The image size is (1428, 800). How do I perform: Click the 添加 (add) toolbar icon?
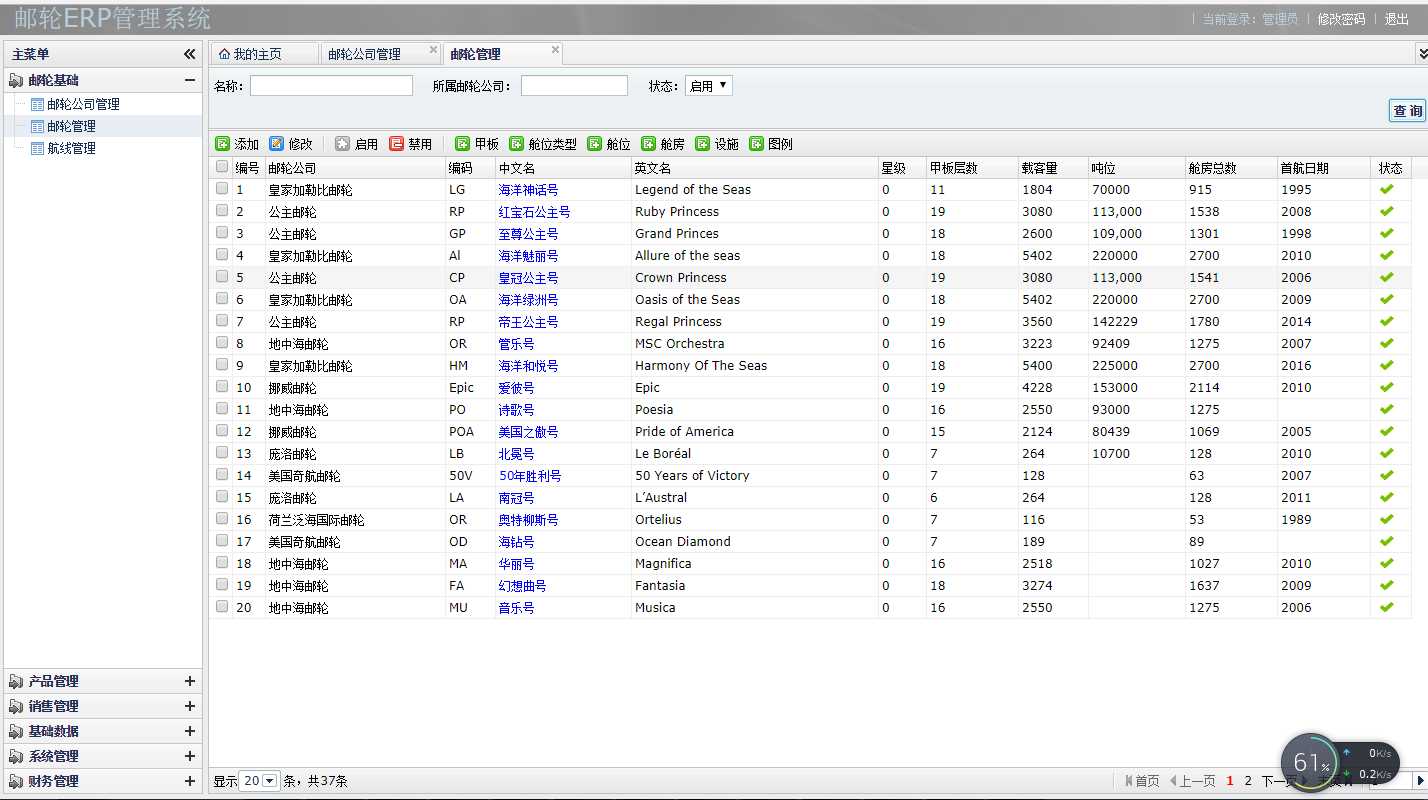[x=222, y=144]
